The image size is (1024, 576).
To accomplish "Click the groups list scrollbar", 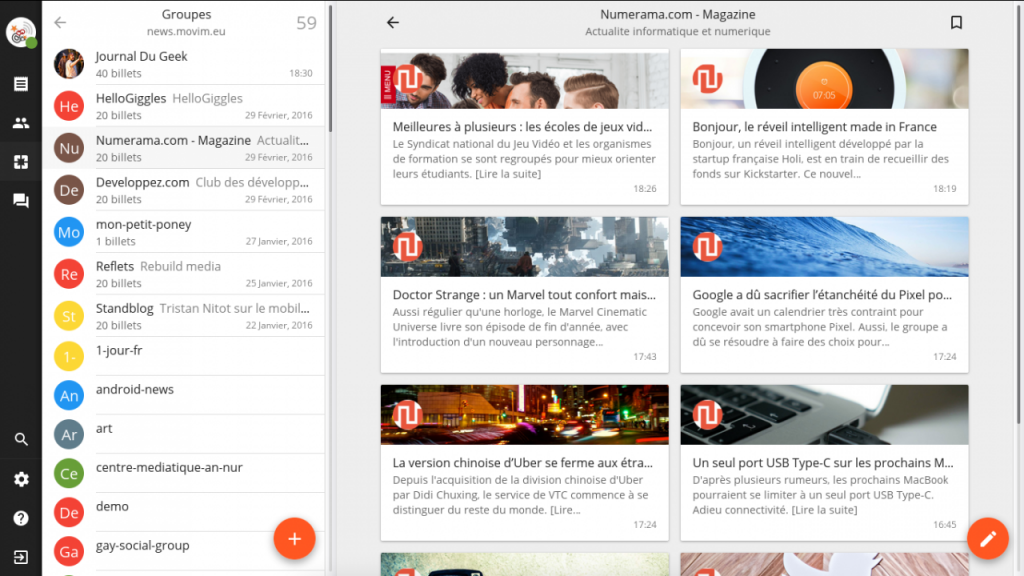I will (330, 69).
